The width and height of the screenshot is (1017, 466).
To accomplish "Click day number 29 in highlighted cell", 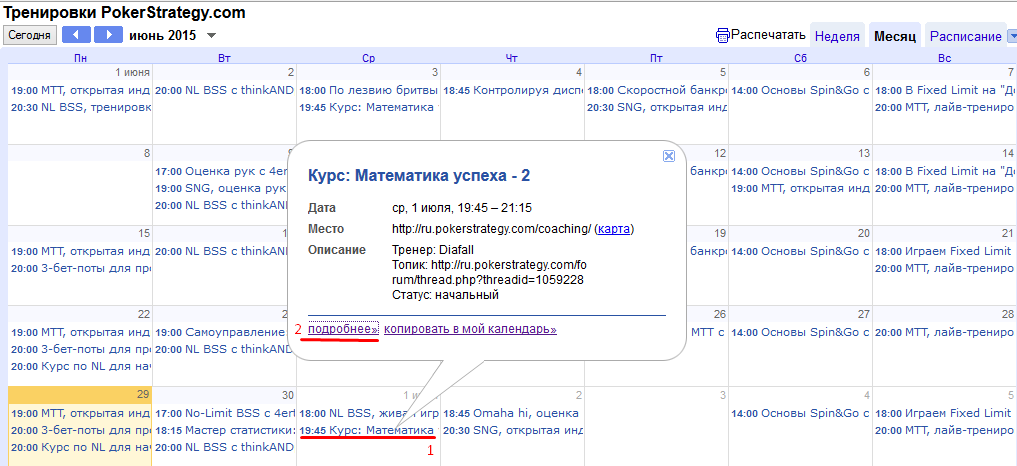I will point(144,395).
